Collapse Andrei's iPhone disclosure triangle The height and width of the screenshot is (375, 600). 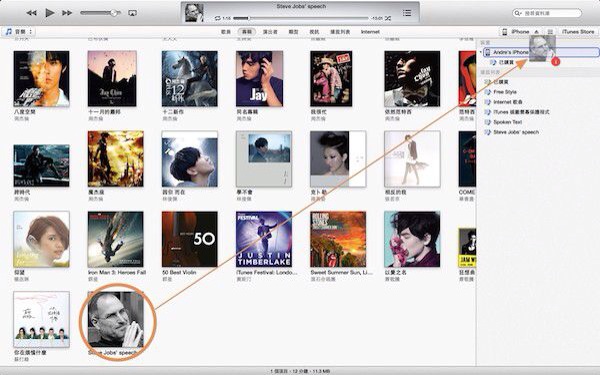(x=481, y=52)
